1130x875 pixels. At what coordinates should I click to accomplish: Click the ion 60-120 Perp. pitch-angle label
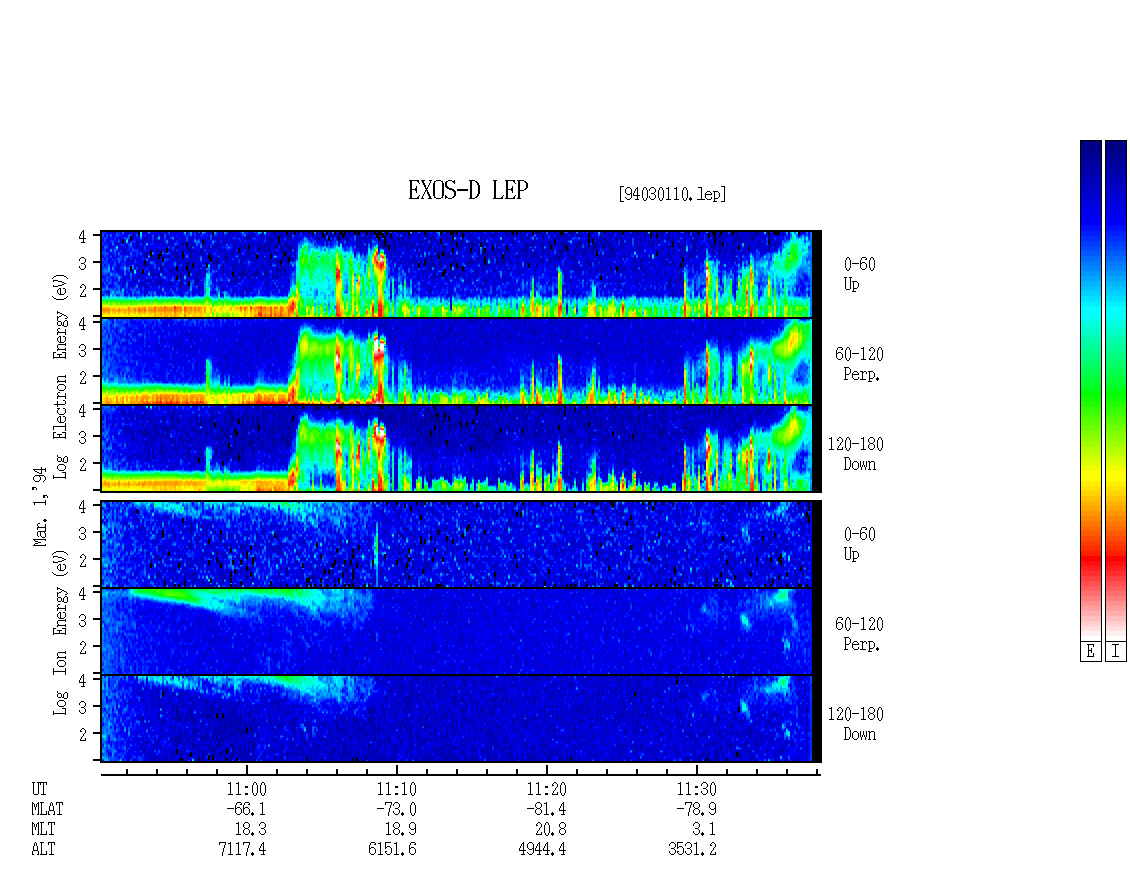(x=859, y=634)
